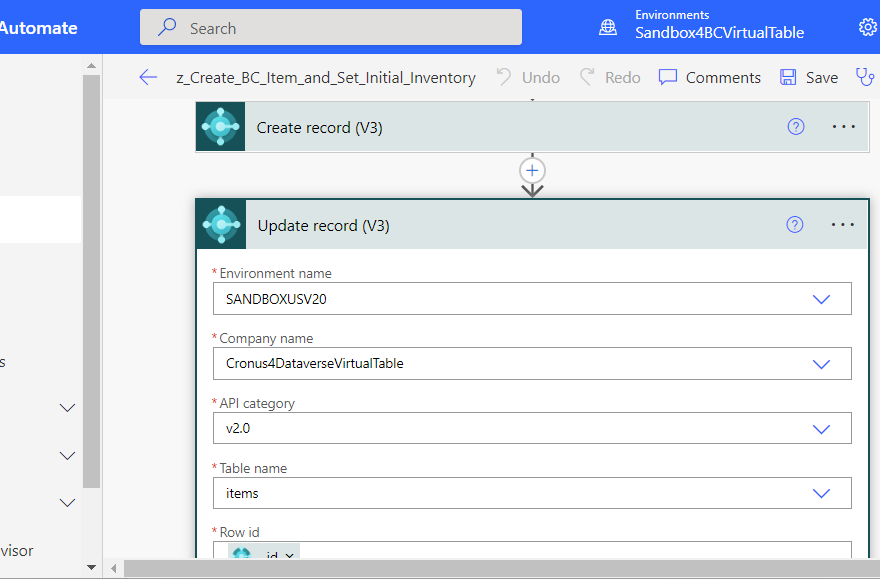The width and height of the screenshot is (880, 579).
Task: Expand the Company name dropdown
Action: pyautogui.click(x=822, y=364)
